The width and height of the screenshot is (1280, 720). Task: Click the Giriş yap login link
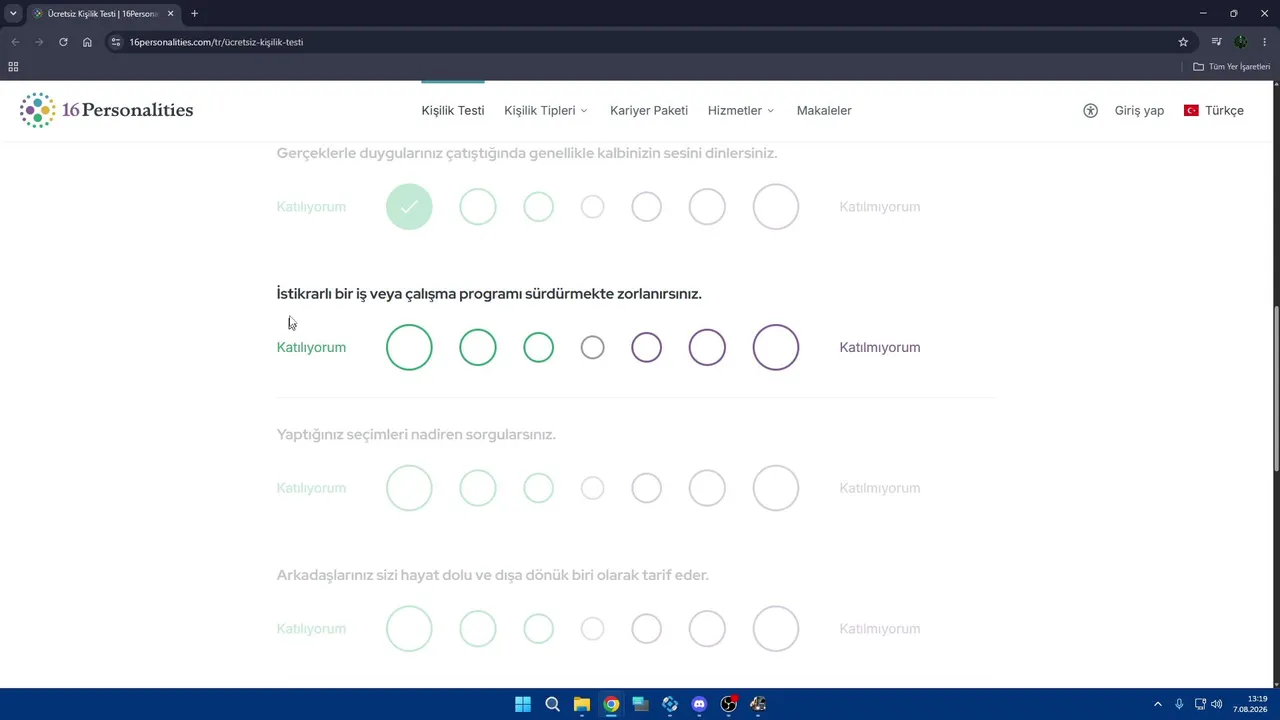(1139, 111)
